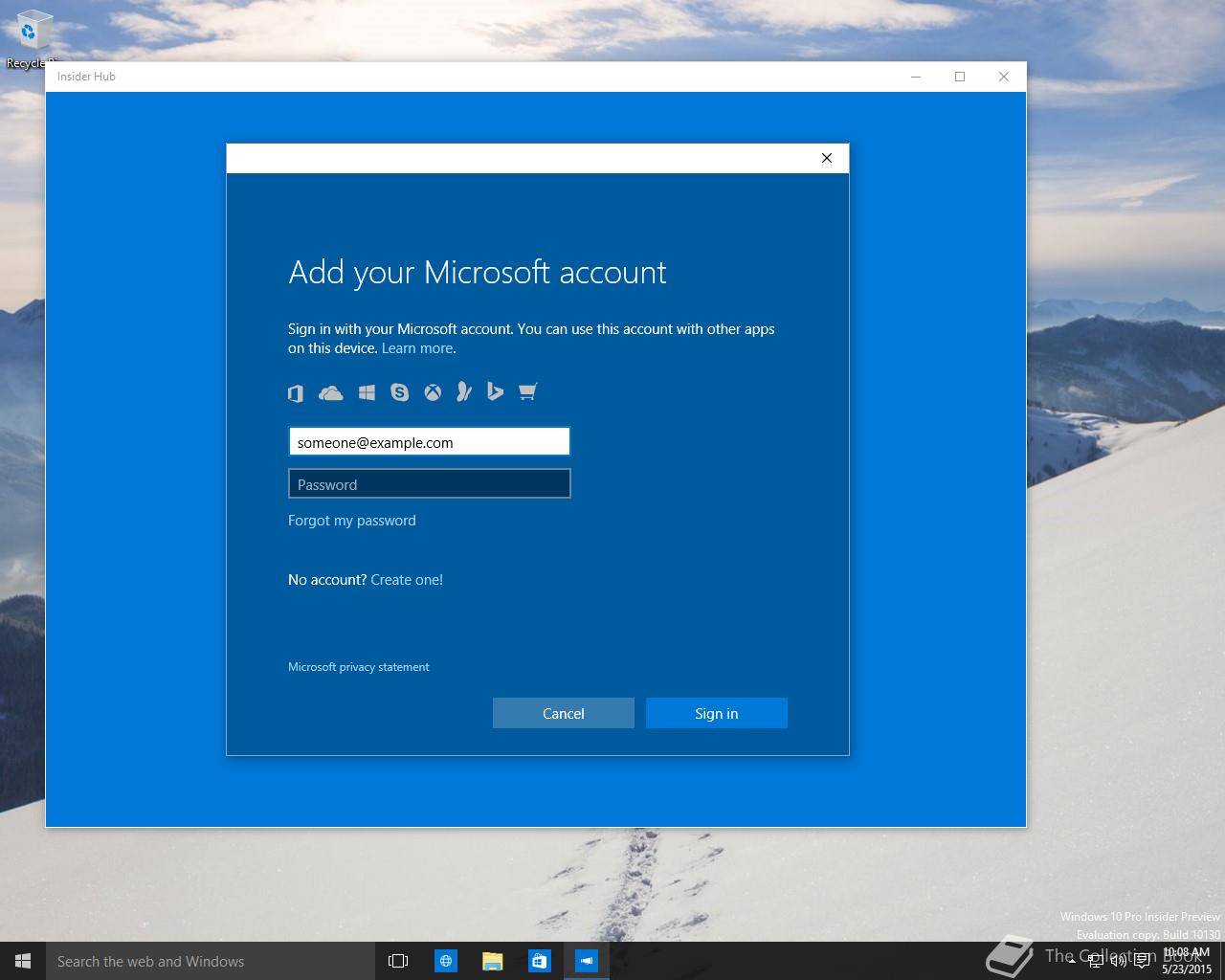
Task: Focus the someone@example.com email field
Action: pyautogui.click(x=429, y=441)
